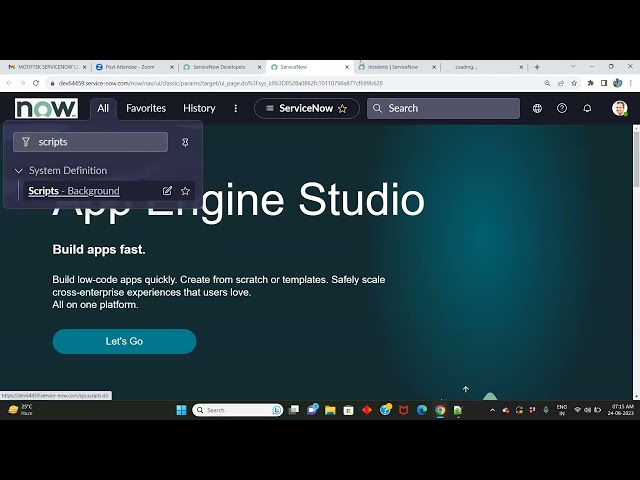Click the global Search field
Viewport: 640px width, 480px height.
[443, 108]
